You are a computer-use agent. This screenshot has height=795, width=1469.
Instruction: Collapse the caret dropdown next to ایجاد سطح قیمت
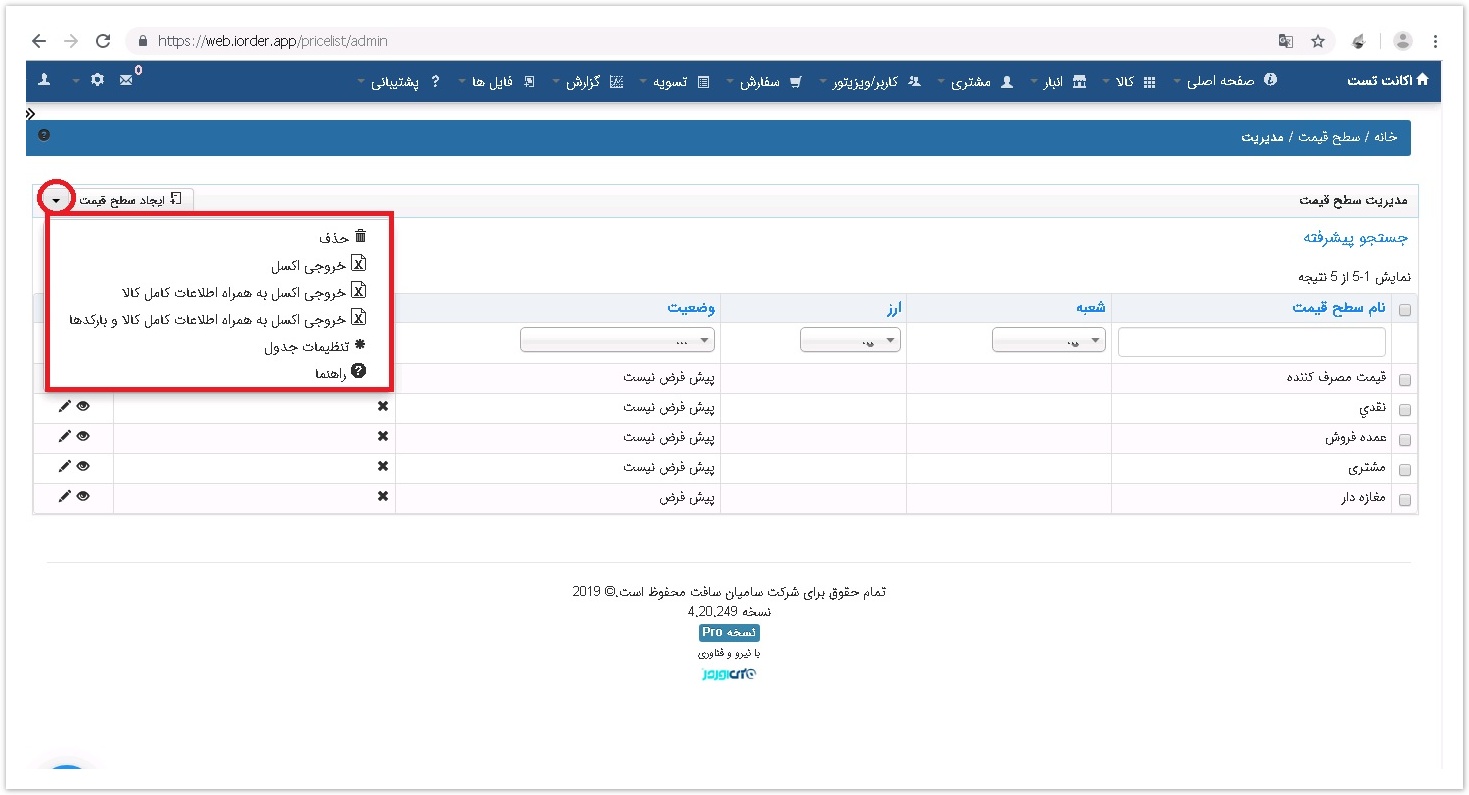click(x=56, y=200)
